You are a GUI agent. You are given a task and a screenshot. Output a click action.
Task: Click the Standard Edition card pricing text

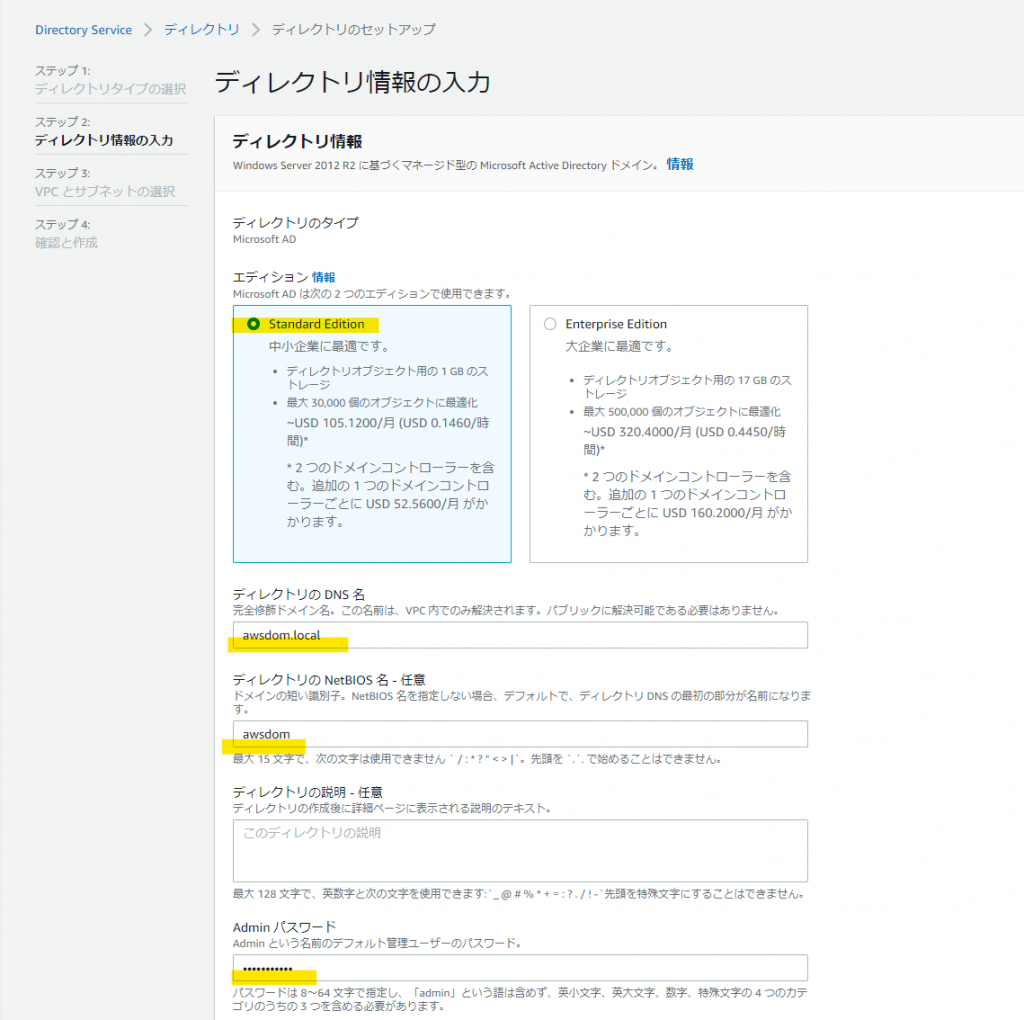[379, 431]
